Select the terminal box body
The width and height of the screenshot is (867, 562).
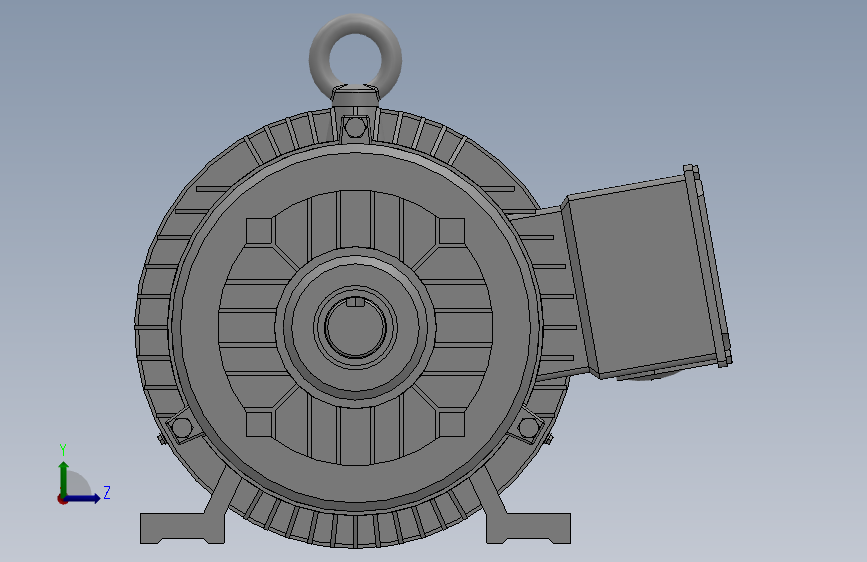pos(641,277)
